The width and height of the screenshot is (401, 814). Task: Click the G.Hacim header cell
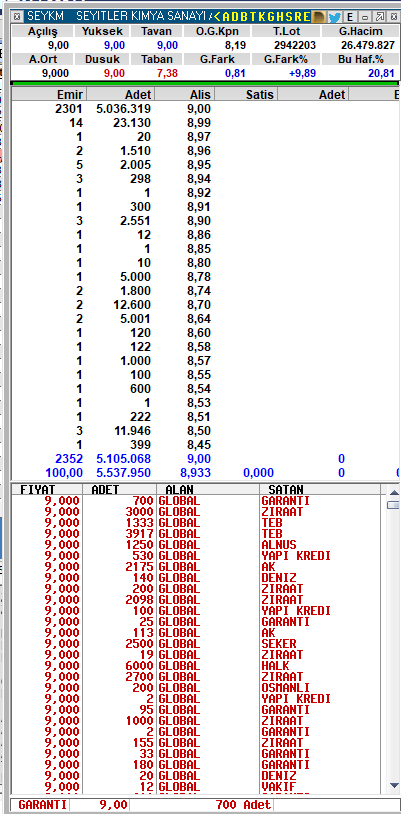click(x=360, y=31)
